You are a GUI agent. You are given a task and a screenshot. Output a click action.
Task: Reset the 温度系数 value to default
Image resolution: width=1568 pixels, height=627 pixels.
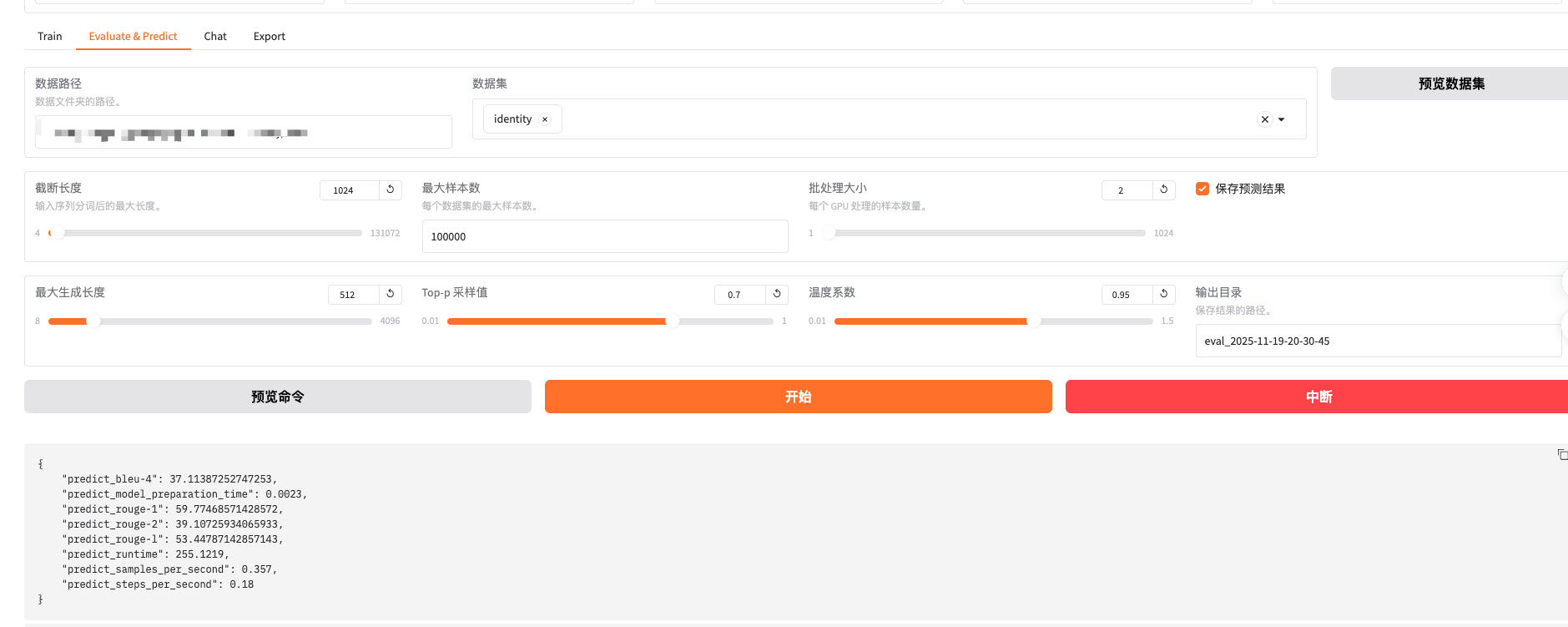[x=1163, y=294]
